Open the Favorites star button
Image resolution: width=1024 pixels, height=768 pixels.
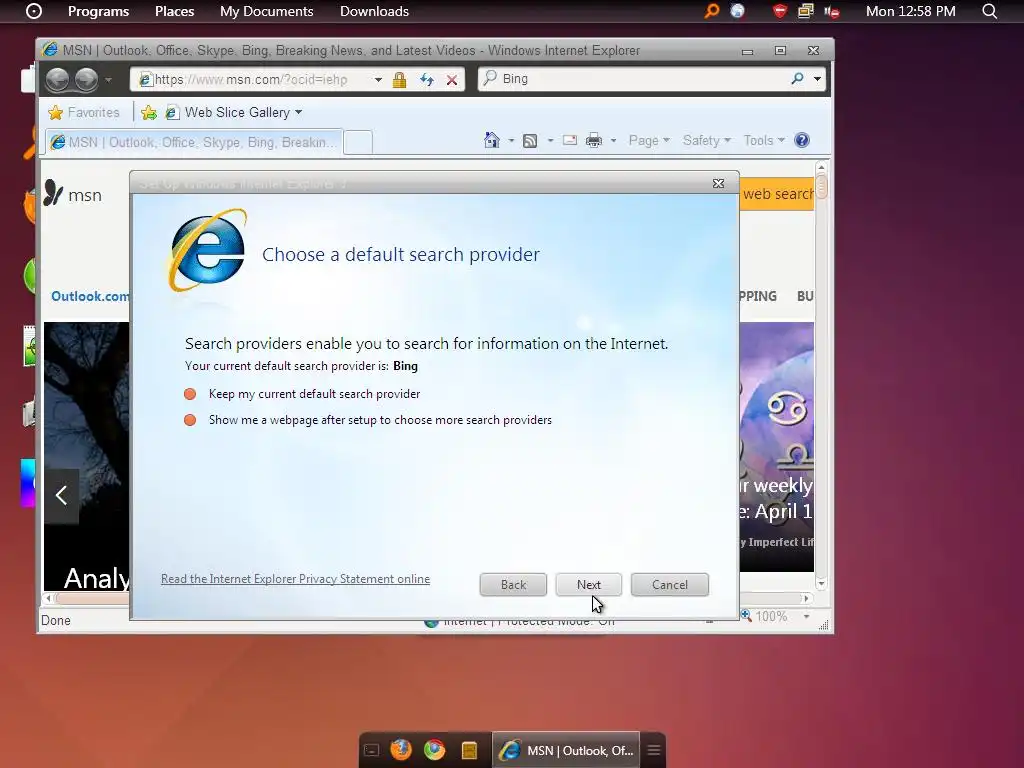coord(84,112)
